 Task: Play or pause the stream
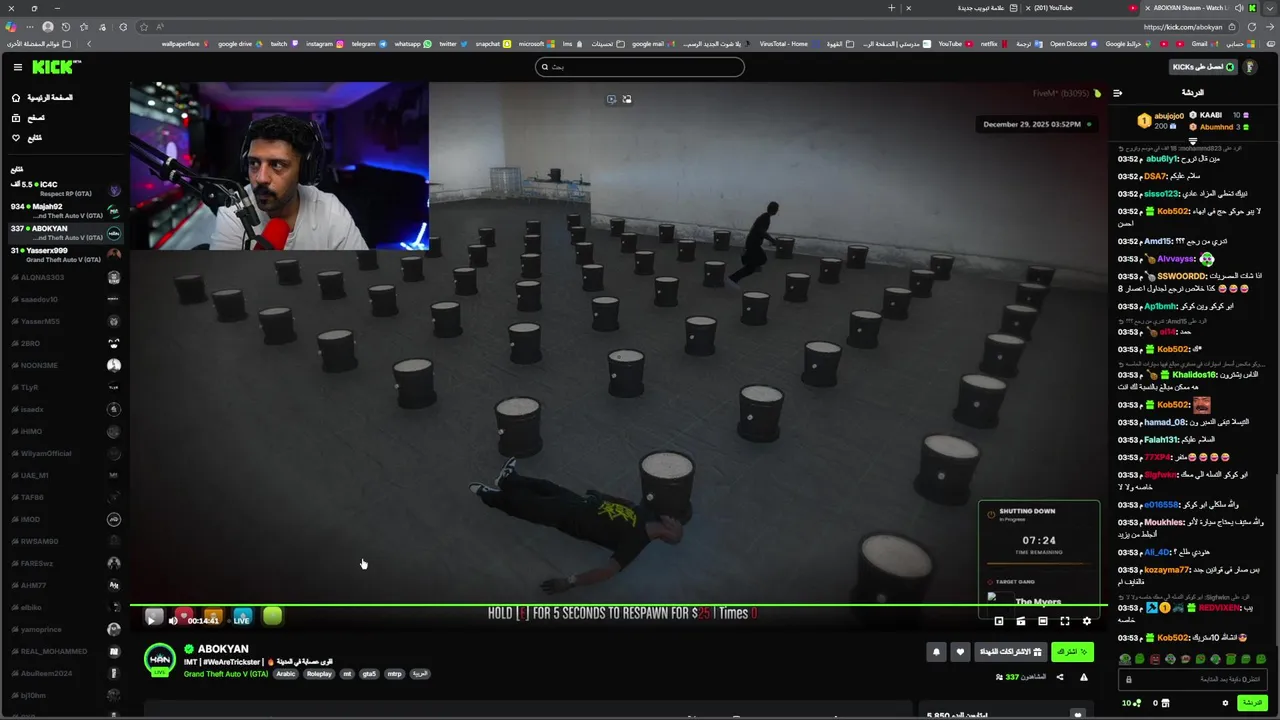[152, 620]
